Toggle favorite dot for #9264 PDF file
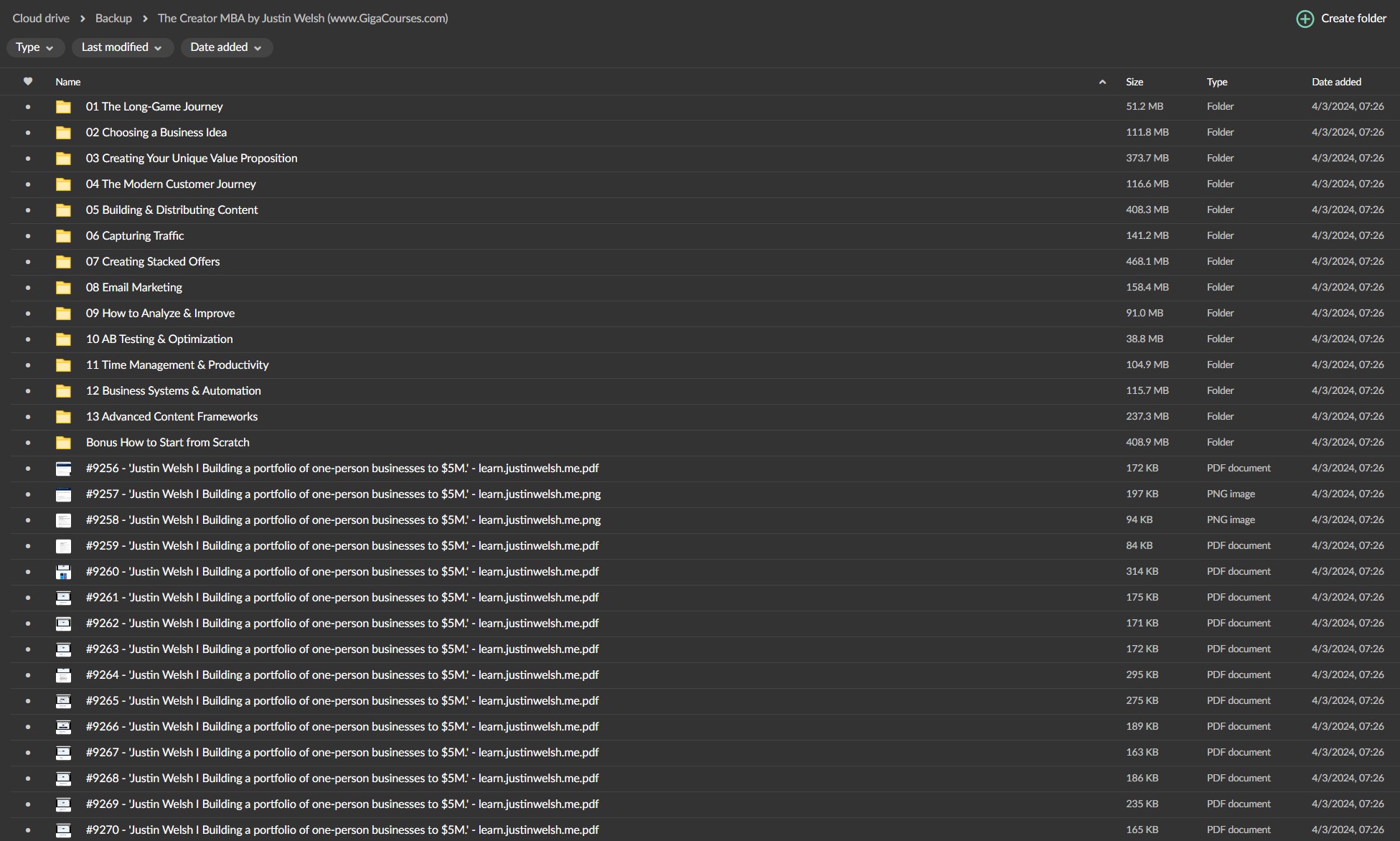This screenshot has height=841, width=1400. [28, 675]
